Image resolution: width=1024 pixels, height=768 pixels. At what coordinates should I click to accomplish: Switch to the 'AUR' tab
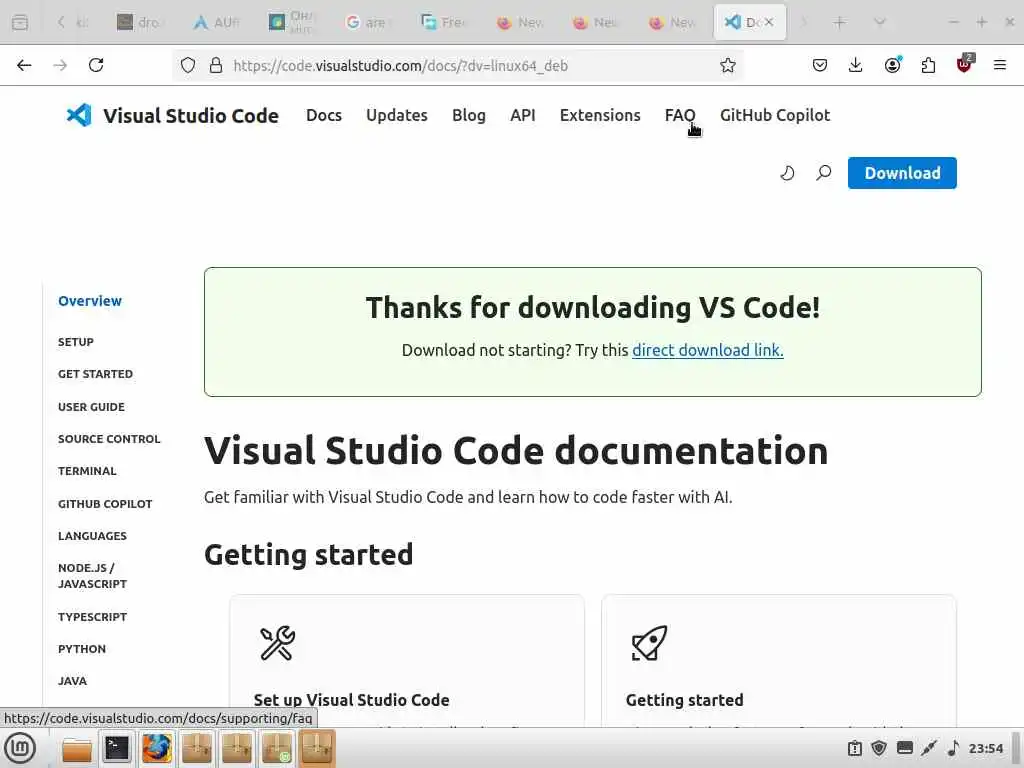pos(216,22)
